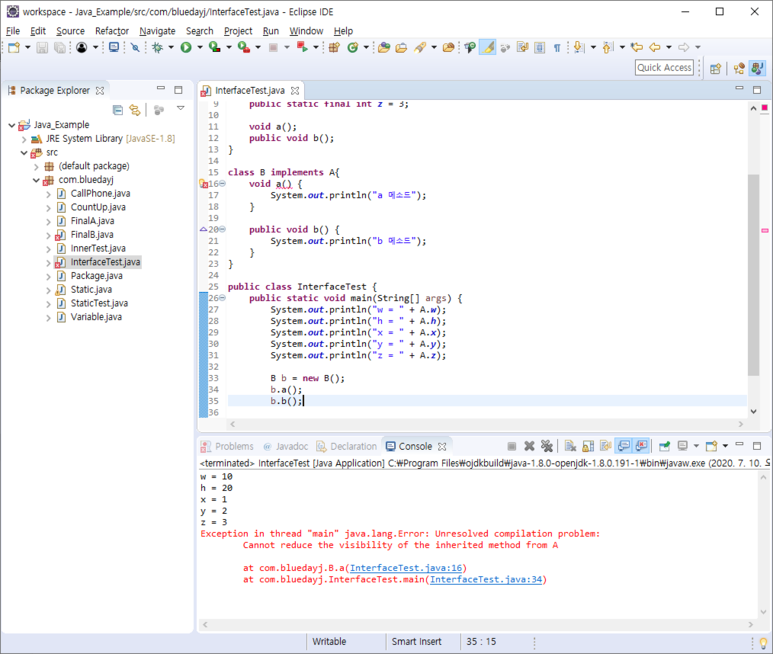Open Package Explorer View Menu triangle
Screen dimensions: 773x654
coord(180,108)
